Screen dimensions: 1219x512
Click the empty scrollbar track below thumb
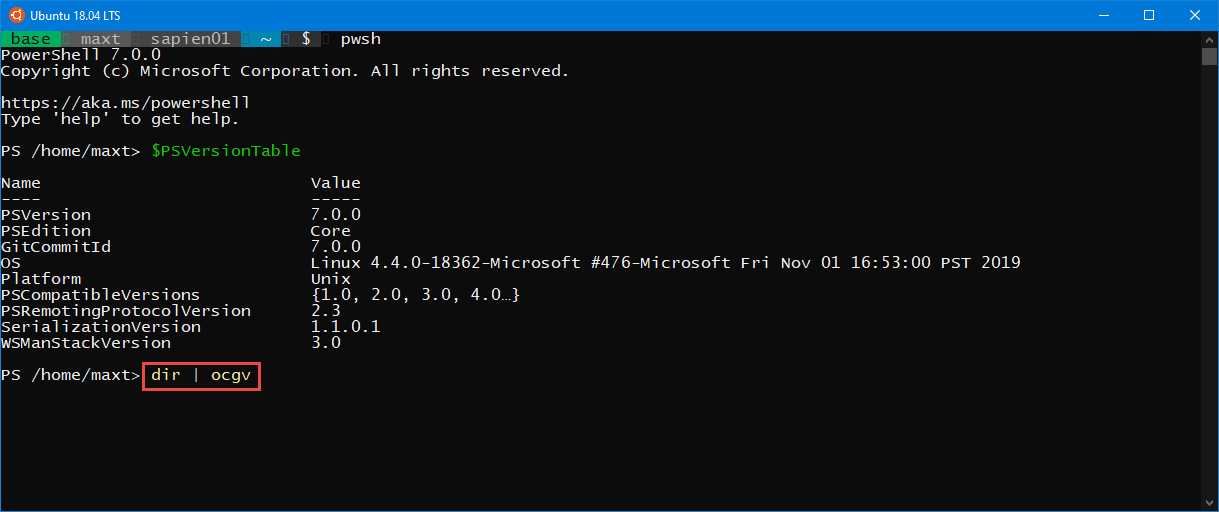[x=1209, y=280]
